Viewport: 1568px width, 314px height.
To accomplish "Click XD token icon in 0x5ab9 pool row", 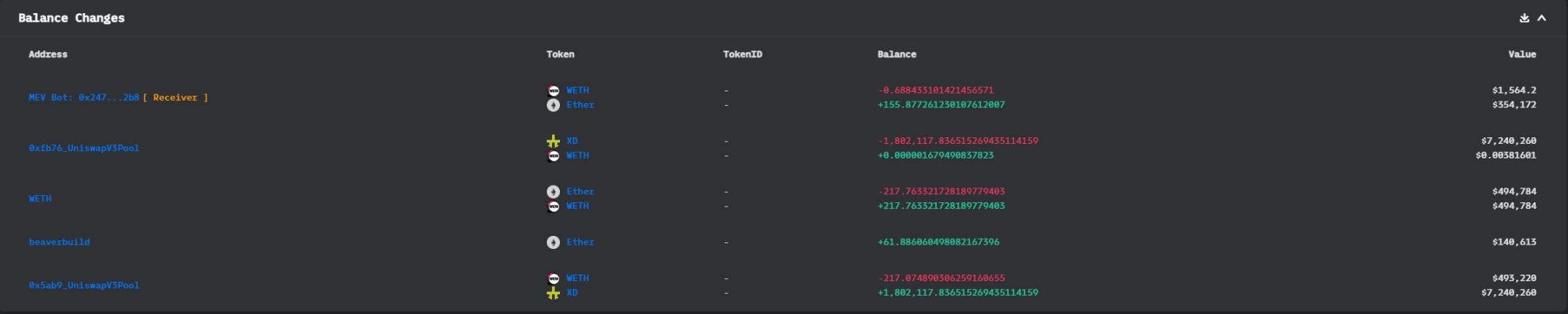I will [x=553, y=293].
